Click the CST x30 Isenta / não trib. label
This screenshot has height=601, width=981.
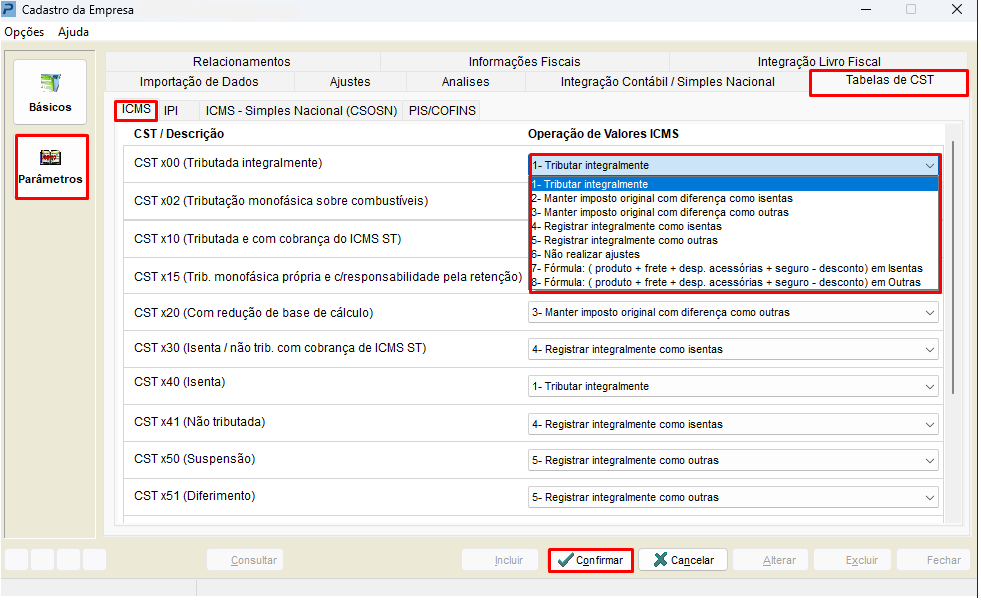tap(280, 348)
